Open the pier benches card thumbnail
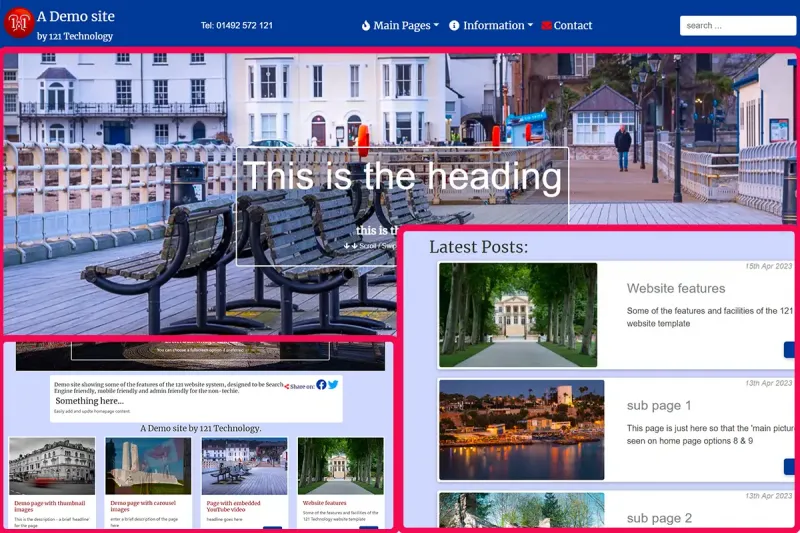 tap(244, 466)
